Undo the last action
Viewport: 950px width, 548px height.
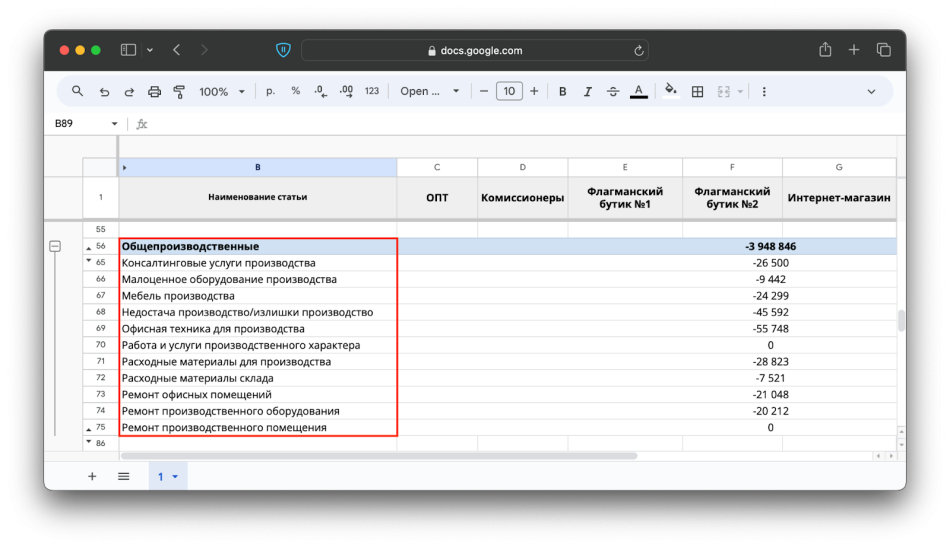coord(104,91)
